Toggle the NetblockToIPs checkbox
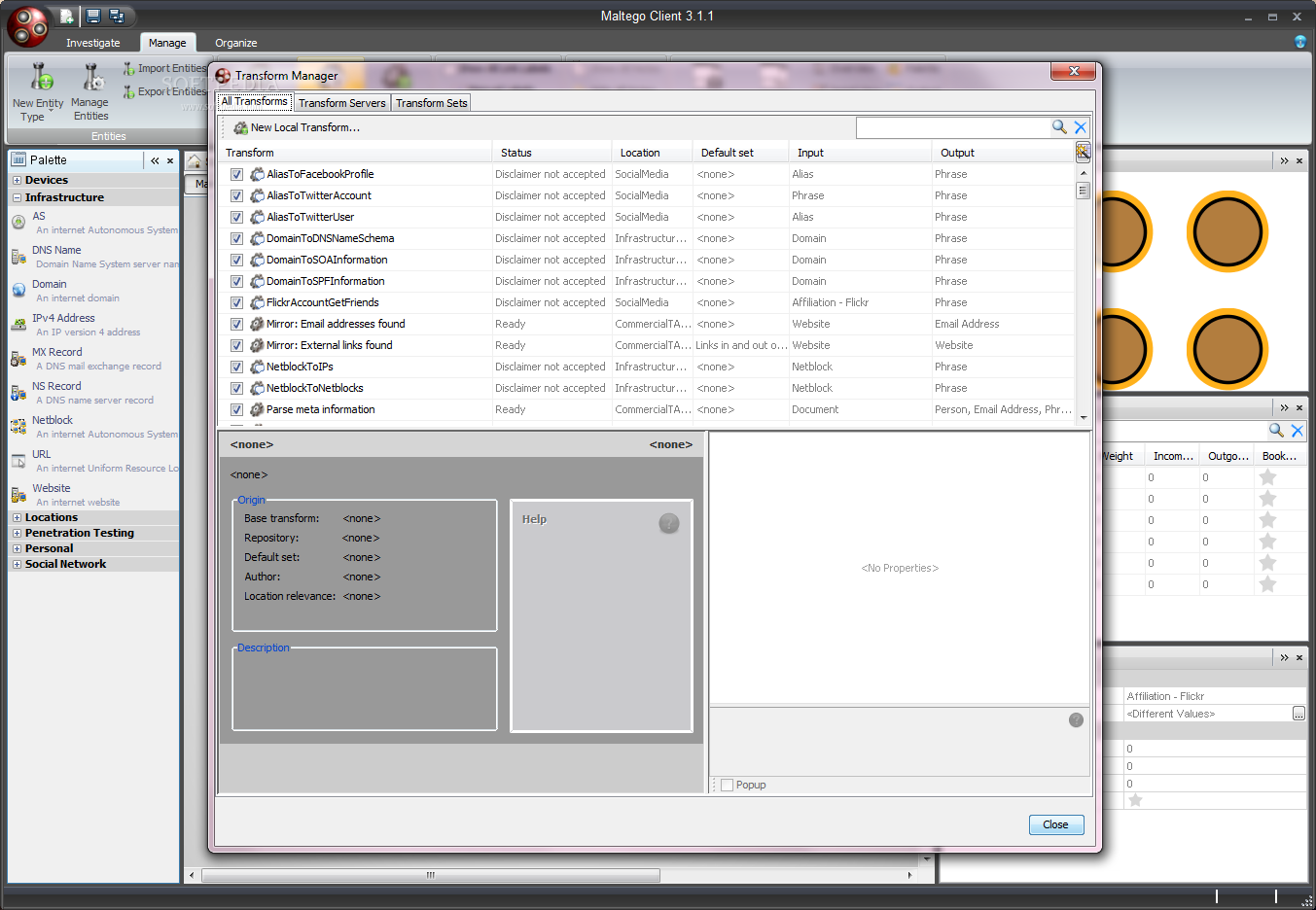Screen dimensions: 1316x910 [236, 367]
